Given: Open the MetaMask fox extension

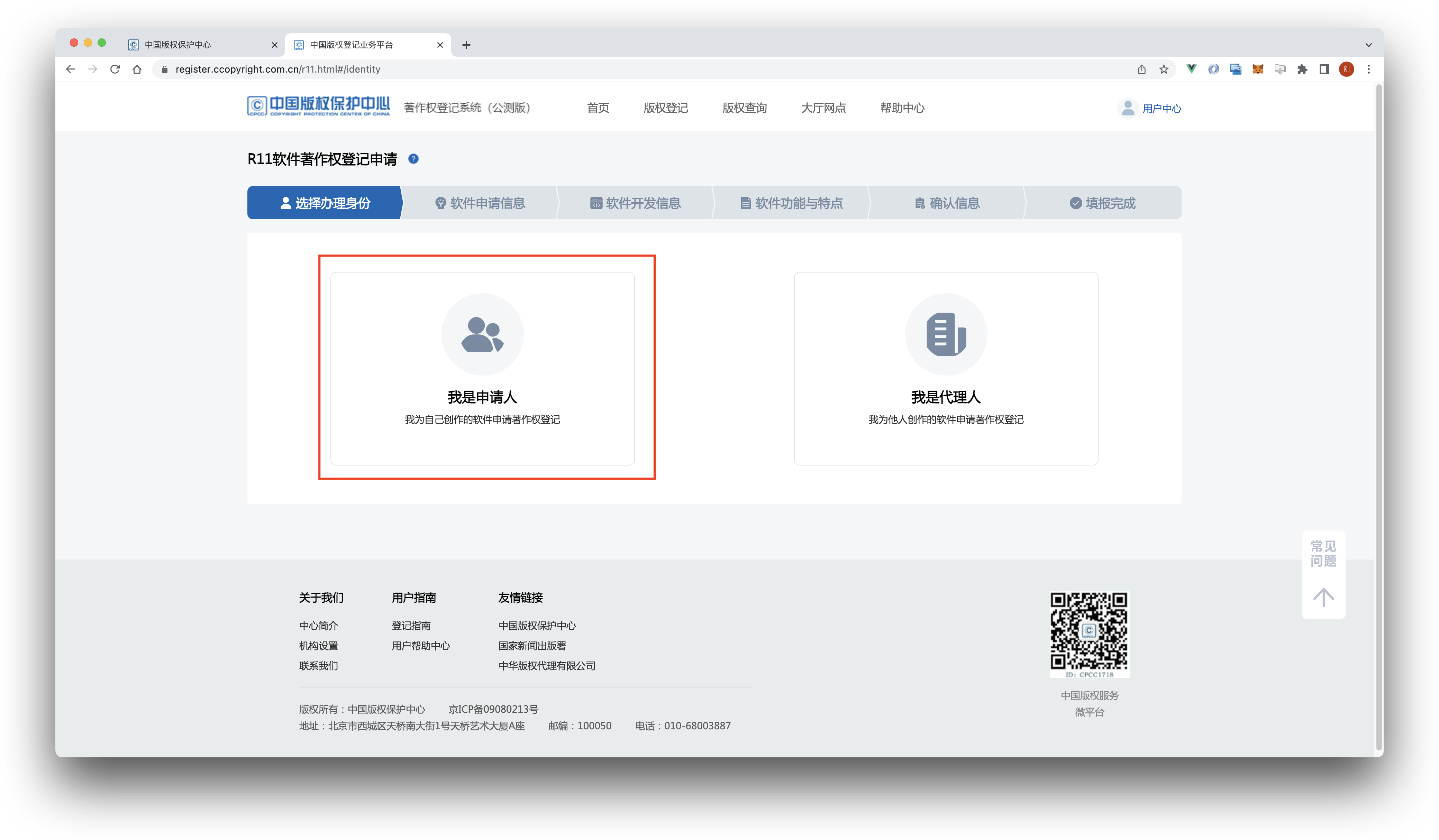Looking at the screenshot, I should tap(1258, 69).
